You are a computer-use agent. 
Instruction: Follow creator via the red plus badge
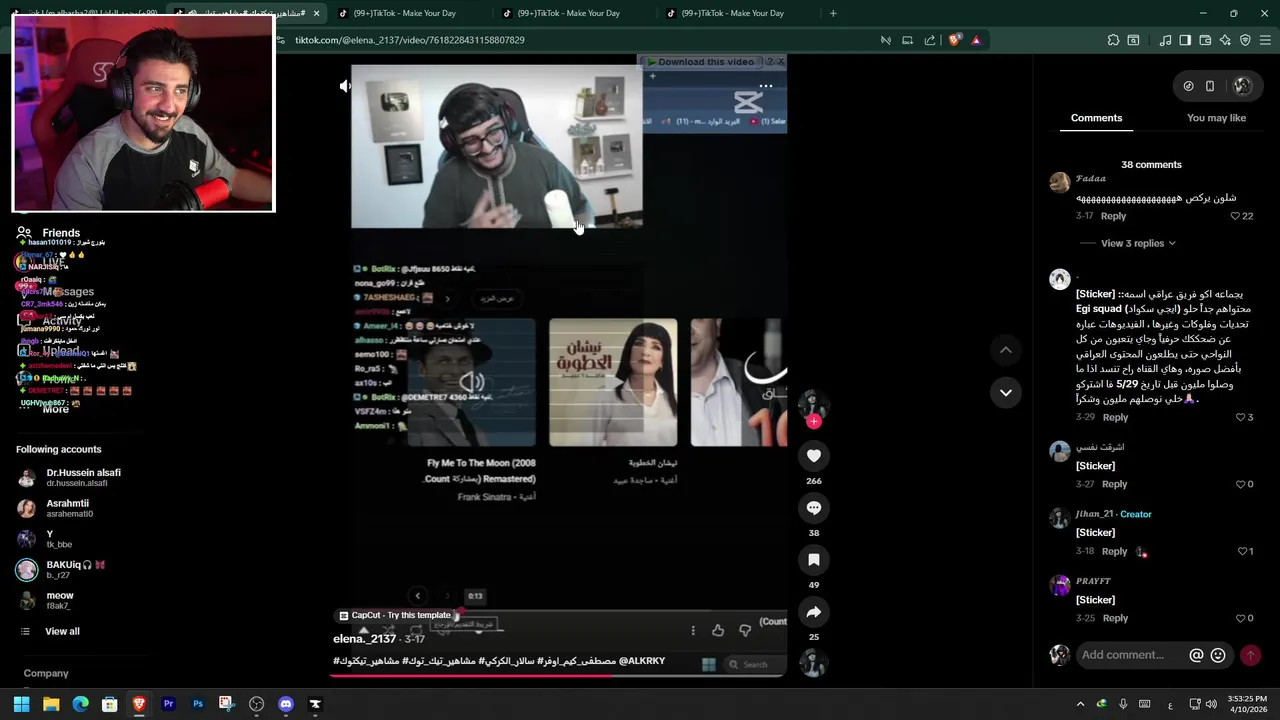[x=814, y=422]
